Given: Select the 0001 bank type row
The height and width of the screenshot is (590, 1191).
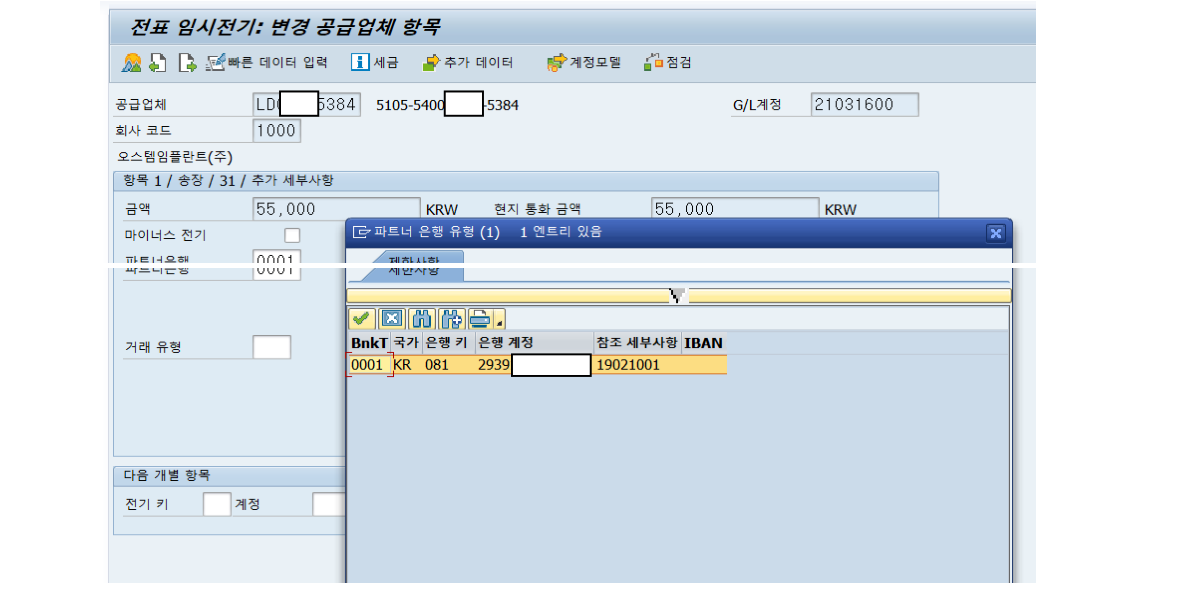Looking at the screenshot, I should point(368,365).
